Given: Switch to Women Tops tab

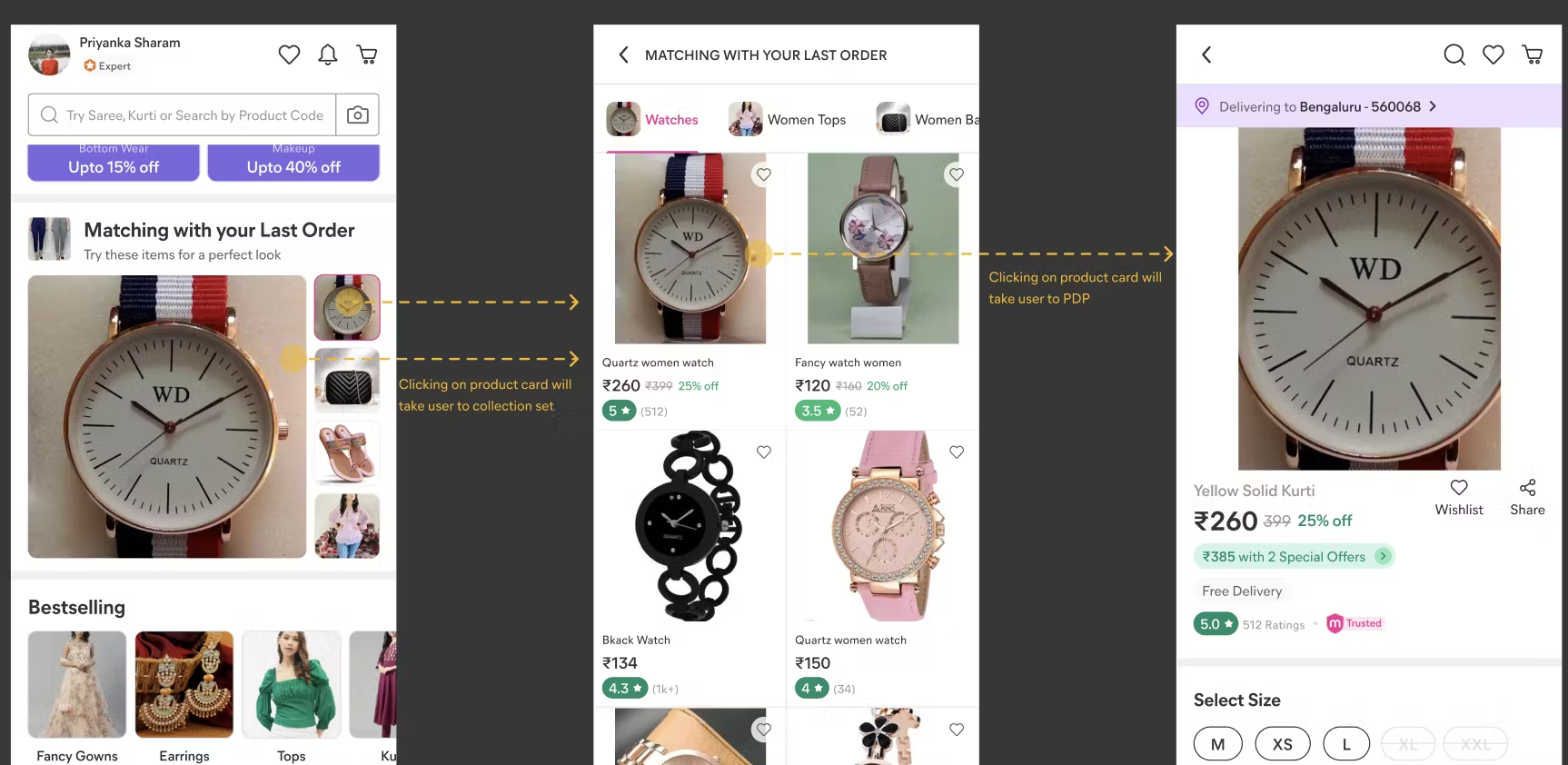Looking at the screenshot, I should coord(787,119).
